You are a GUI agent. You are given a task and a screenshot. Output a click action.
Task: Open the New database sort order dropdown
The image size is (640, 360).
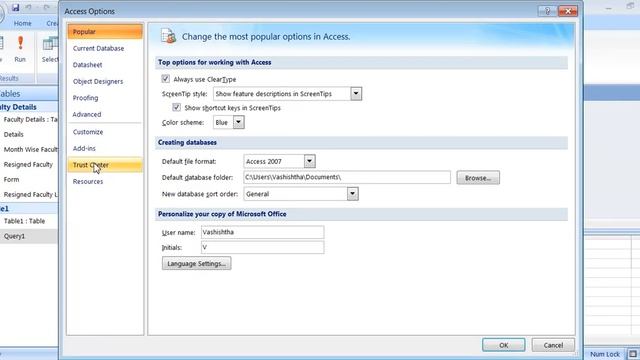pos(353,194)
